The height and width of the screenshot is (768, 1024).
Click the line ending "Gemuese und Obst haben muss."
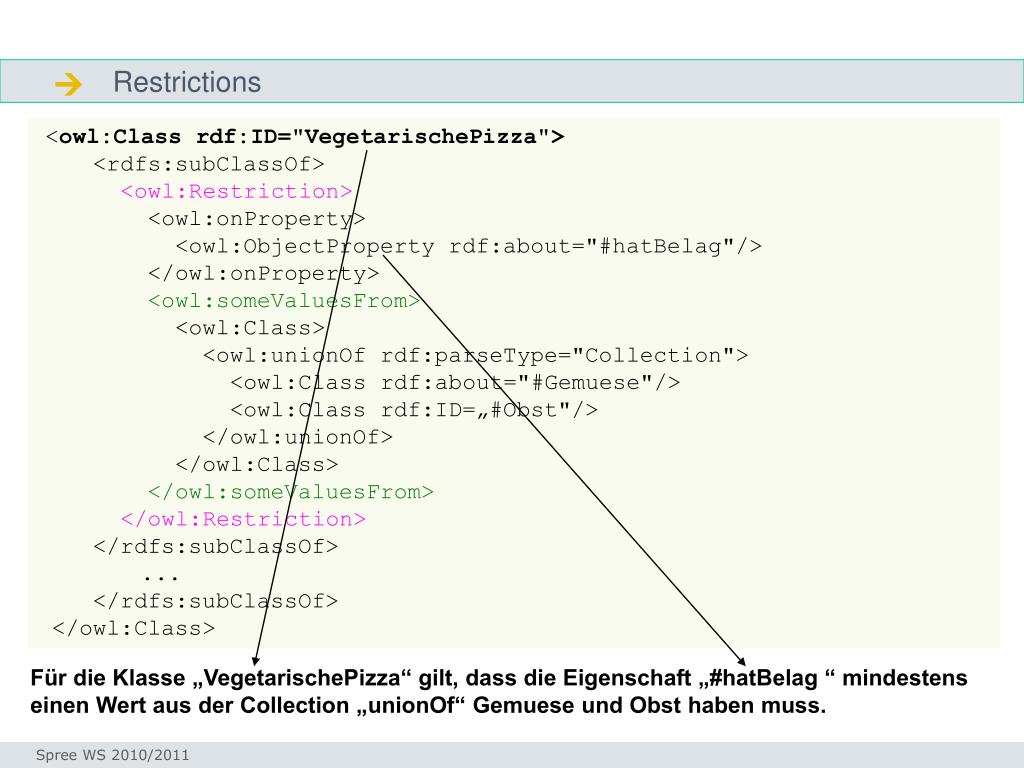click(428, 705)
